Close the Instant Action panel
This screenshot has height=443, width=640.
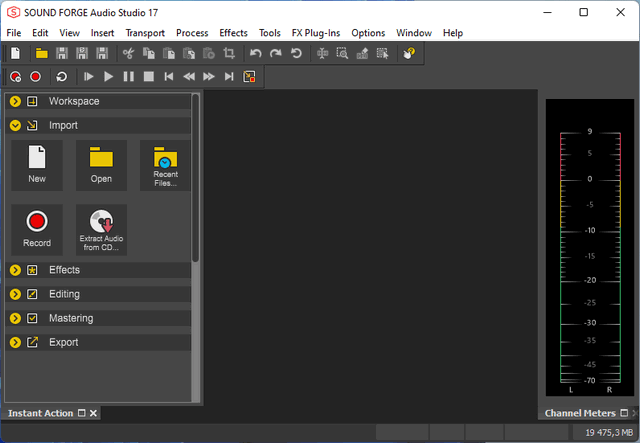94,413
